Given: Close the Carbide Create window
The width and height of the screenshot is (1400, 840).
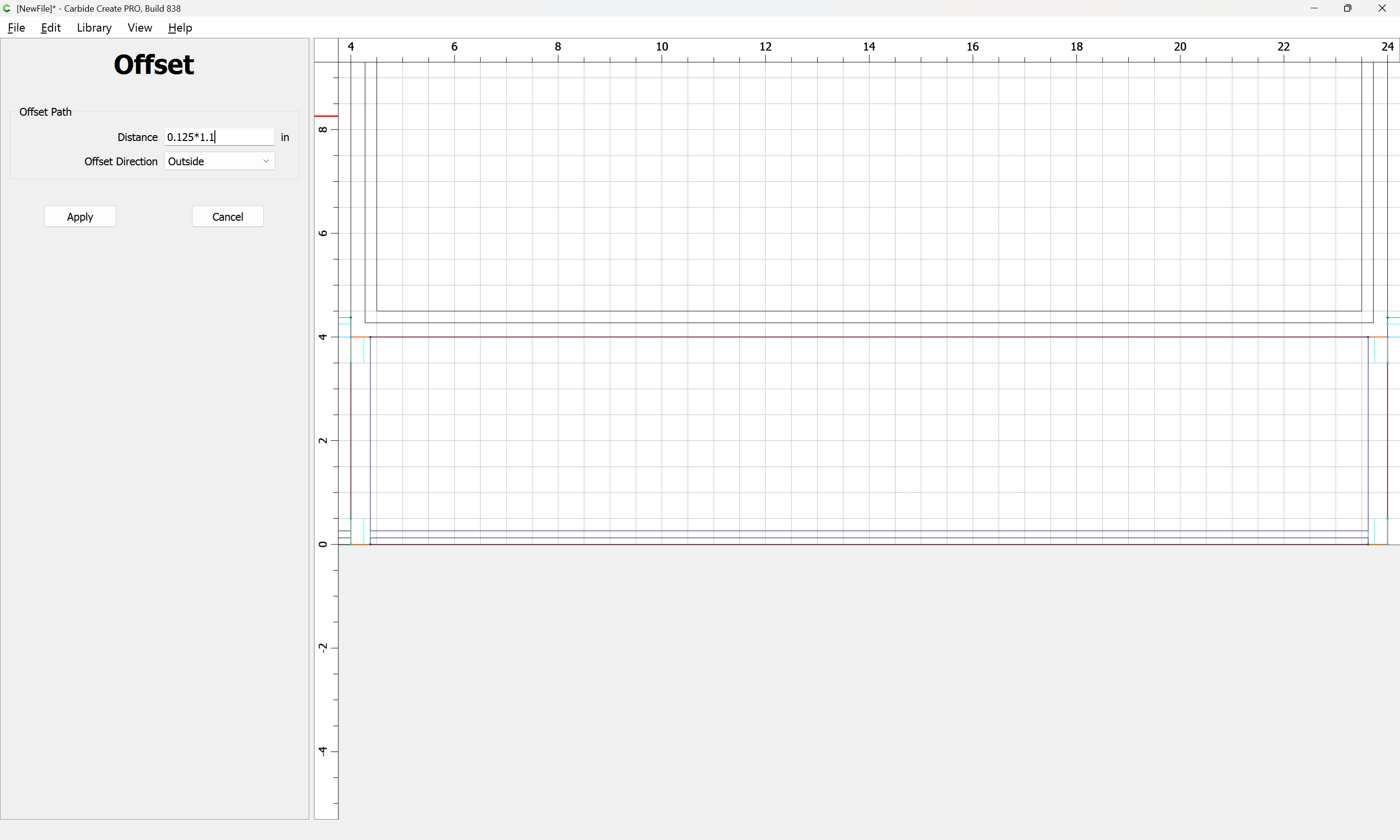Looking at the screenshot, I should [1382, 8].
